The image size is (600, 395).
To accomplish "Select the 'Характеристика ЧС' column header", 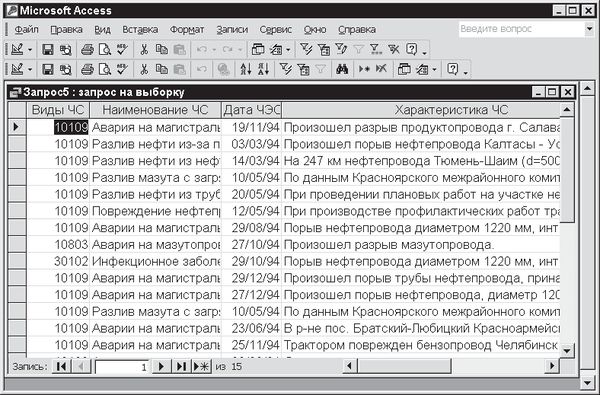I will click(x=421, y=110).
